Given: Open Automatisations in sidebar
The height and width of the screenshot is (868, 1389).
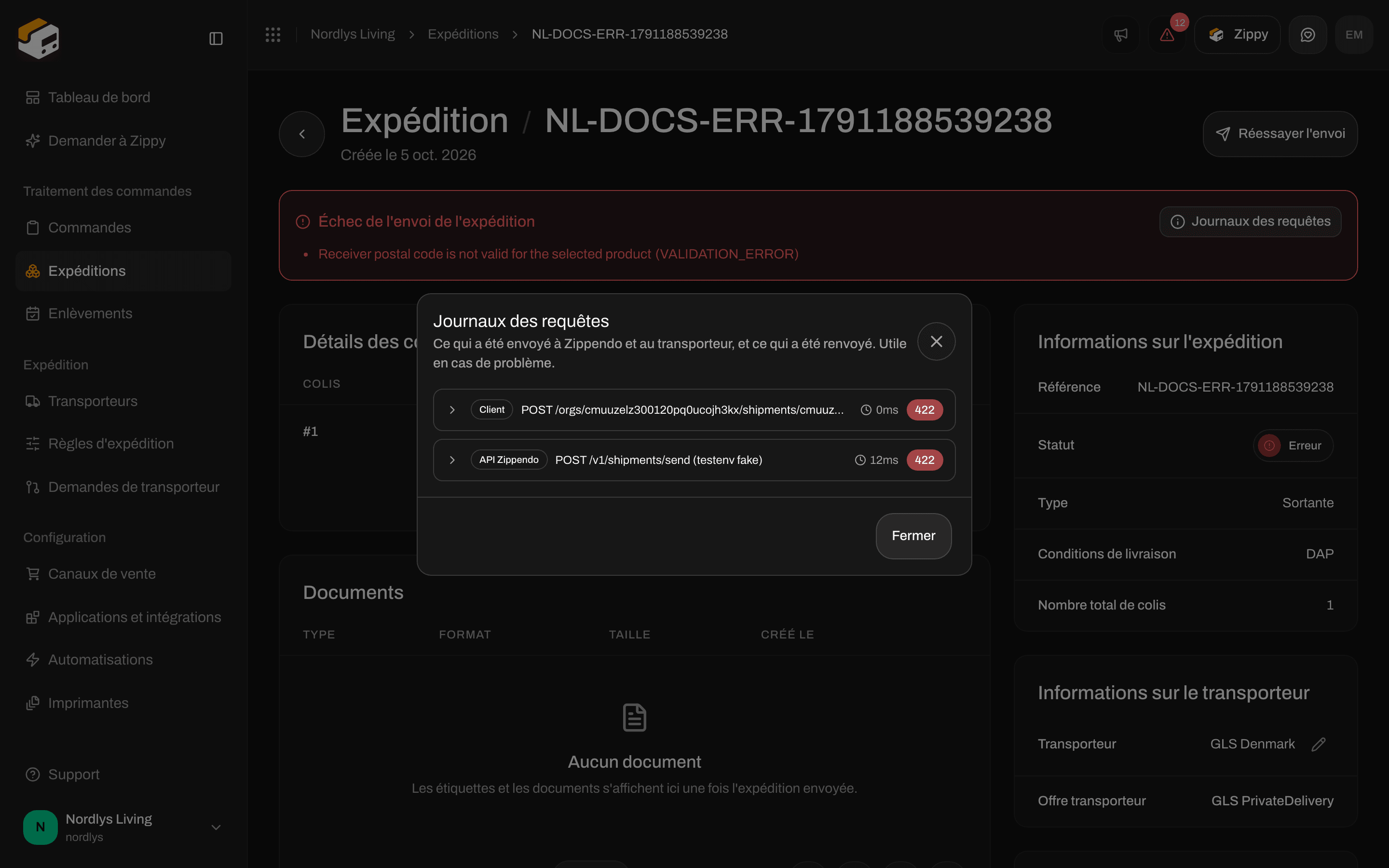Looking at the screenshot, I should [x=123, y=660].
